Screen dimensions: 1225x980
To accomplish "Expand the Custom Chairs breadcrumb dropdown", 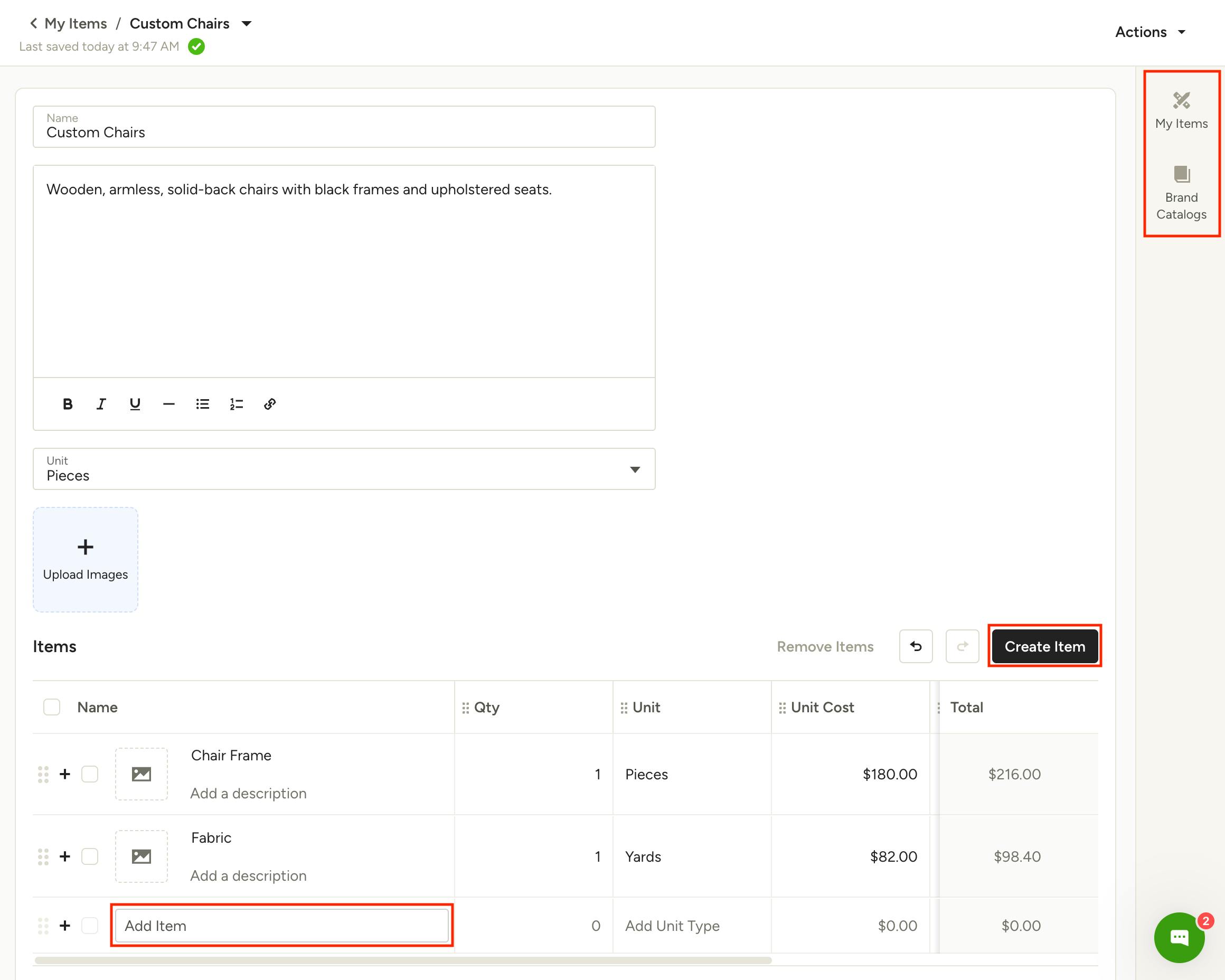I will [247, 24].
